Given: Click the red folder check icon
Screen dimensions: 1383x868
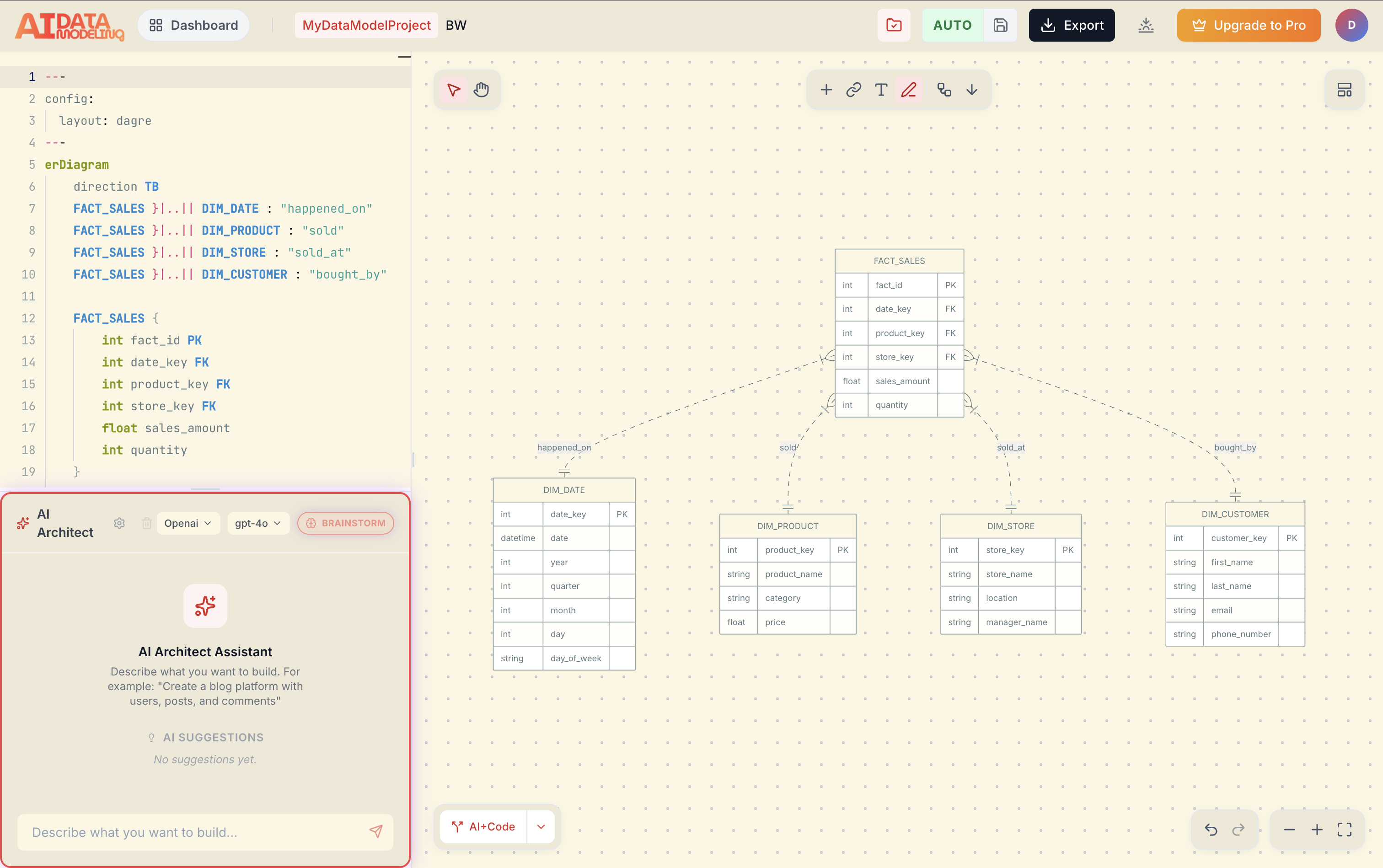Looking at the screenshot, I should pyautogui.click(x=894, y=25).
